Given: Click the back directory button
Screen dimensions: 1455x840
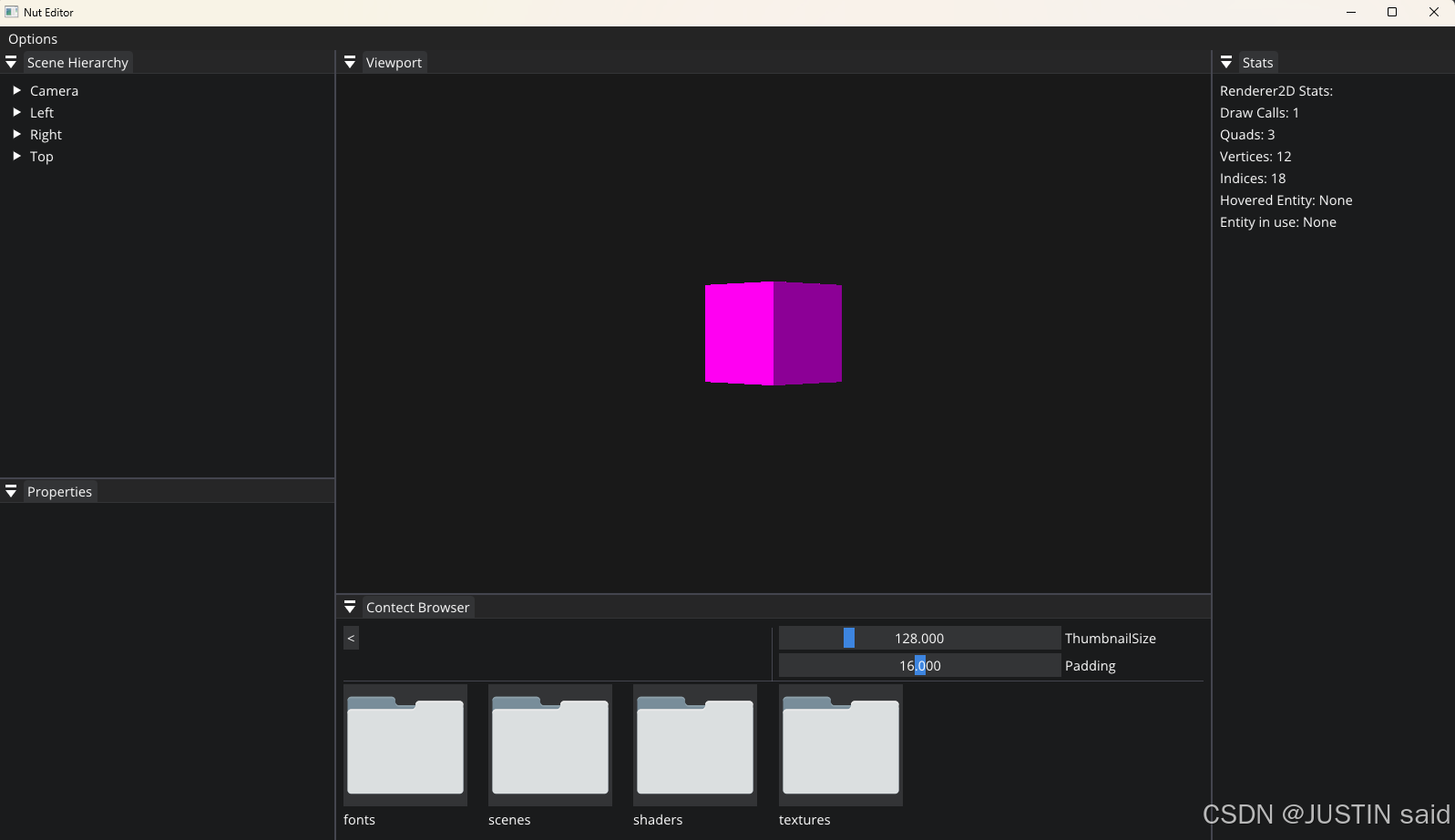Looking at the screenshot, I should click(351, 638).
